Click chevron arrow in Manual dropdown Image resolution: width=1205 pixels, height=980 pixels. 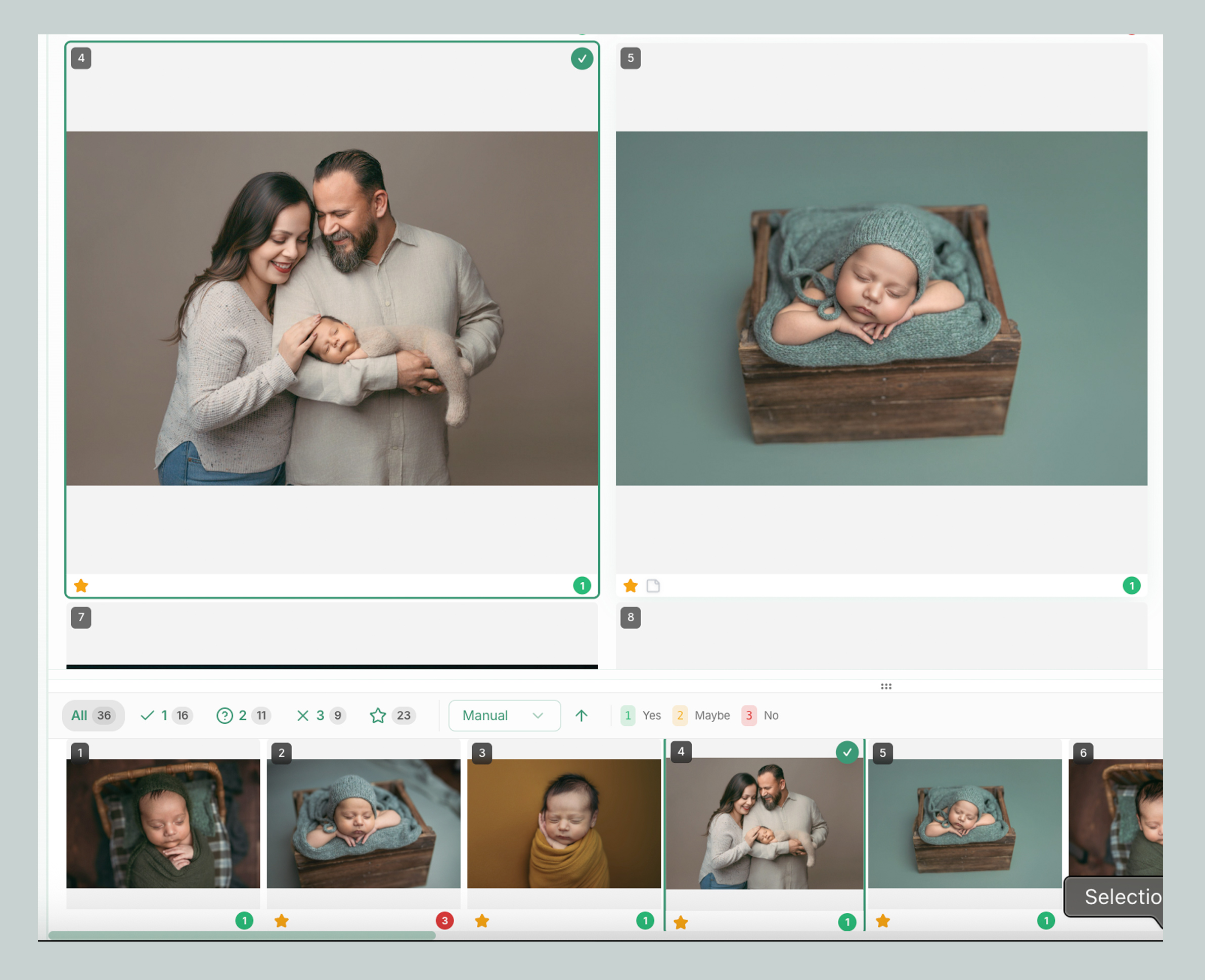[538, 716]
